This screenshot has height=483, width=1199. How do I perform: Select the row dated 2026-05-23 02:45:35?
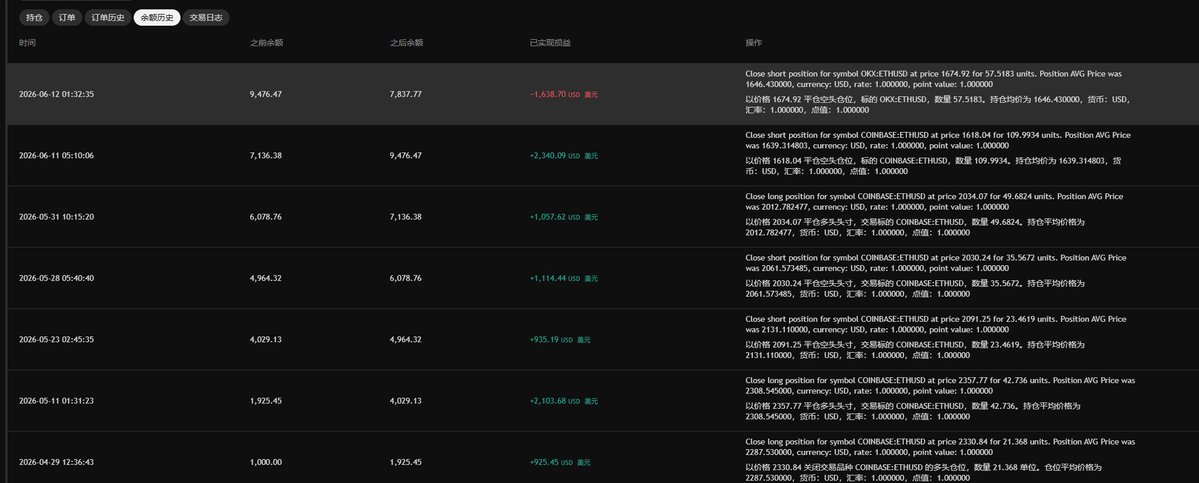point(603,339)
